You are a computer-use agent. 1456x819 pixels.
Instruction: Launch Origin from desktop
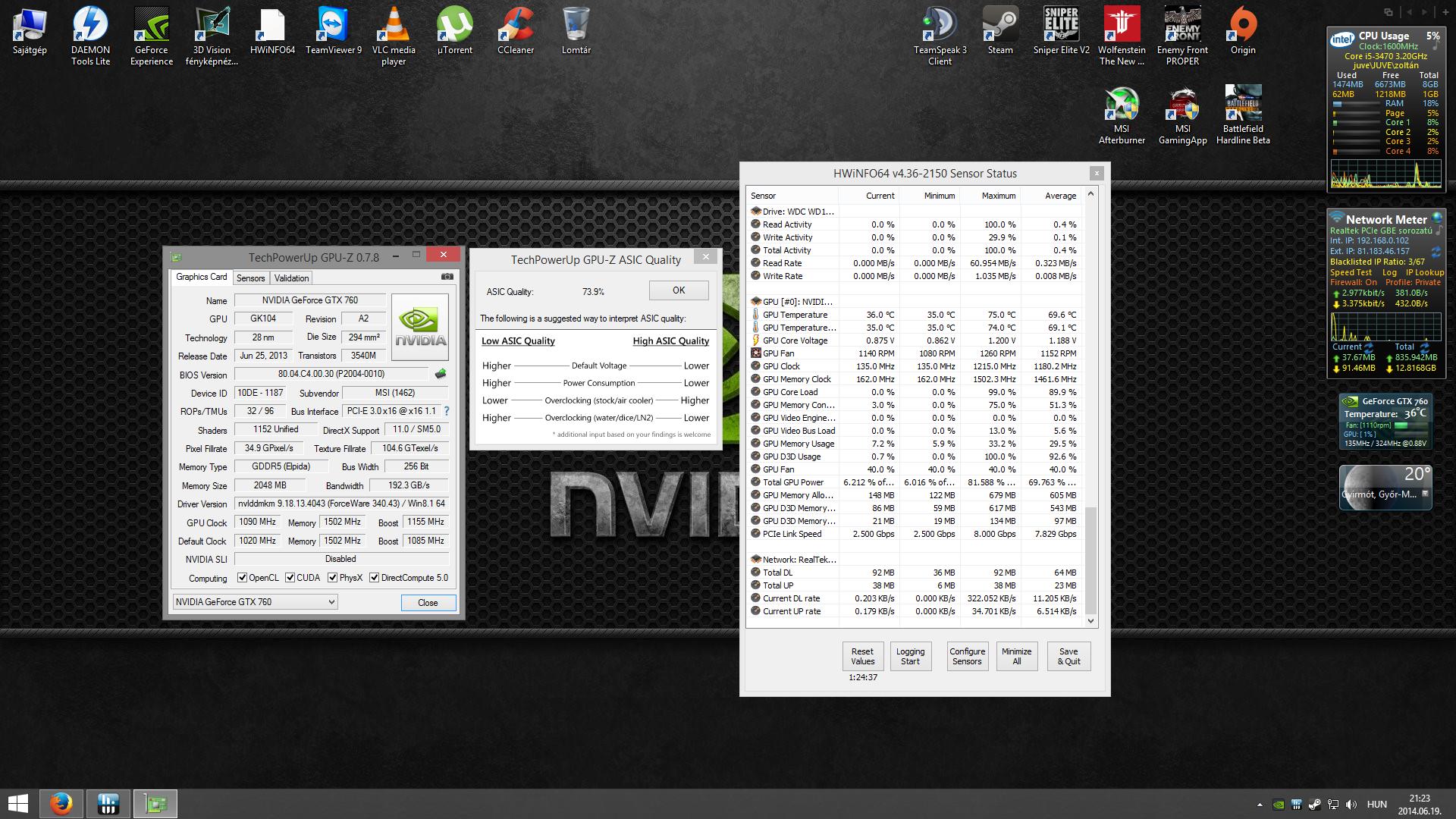(1243, 32)
